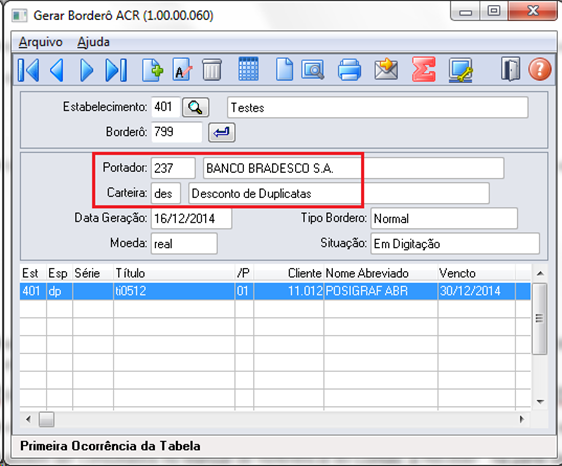Select the Série column header

tap(93, 273)
